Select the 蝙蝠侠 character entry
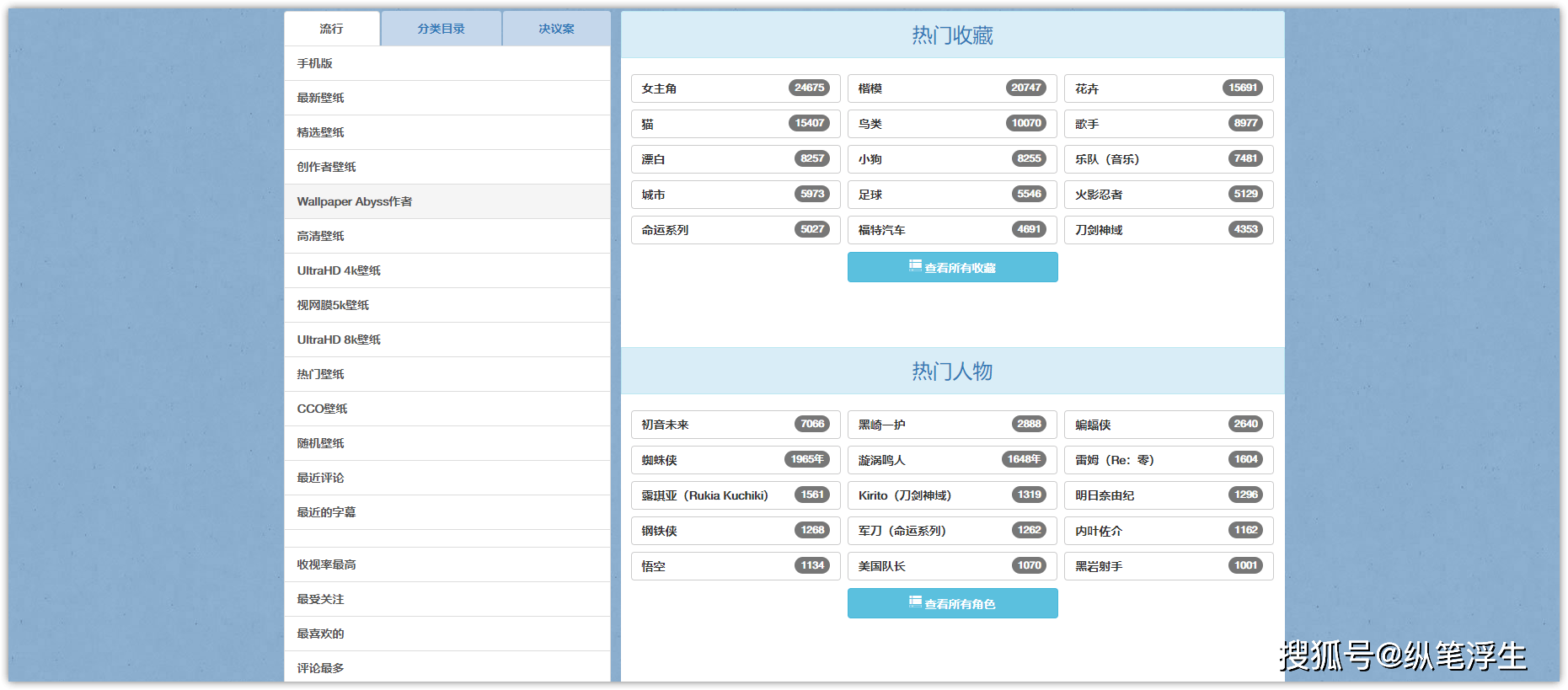1568x690 pixels. coord(1168,425)
